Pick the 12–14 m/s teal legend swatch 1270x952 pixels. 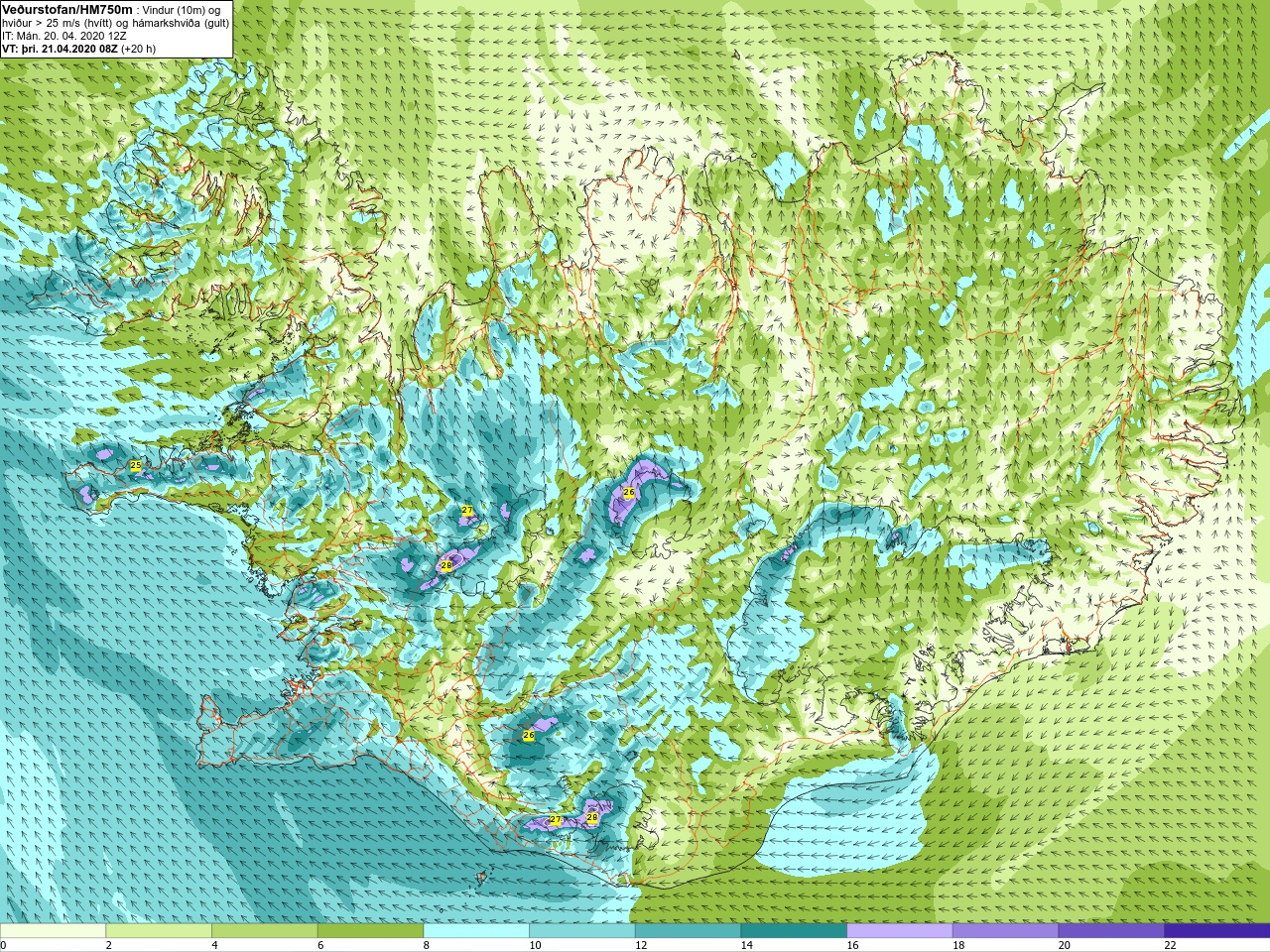[x=688, y=931]
